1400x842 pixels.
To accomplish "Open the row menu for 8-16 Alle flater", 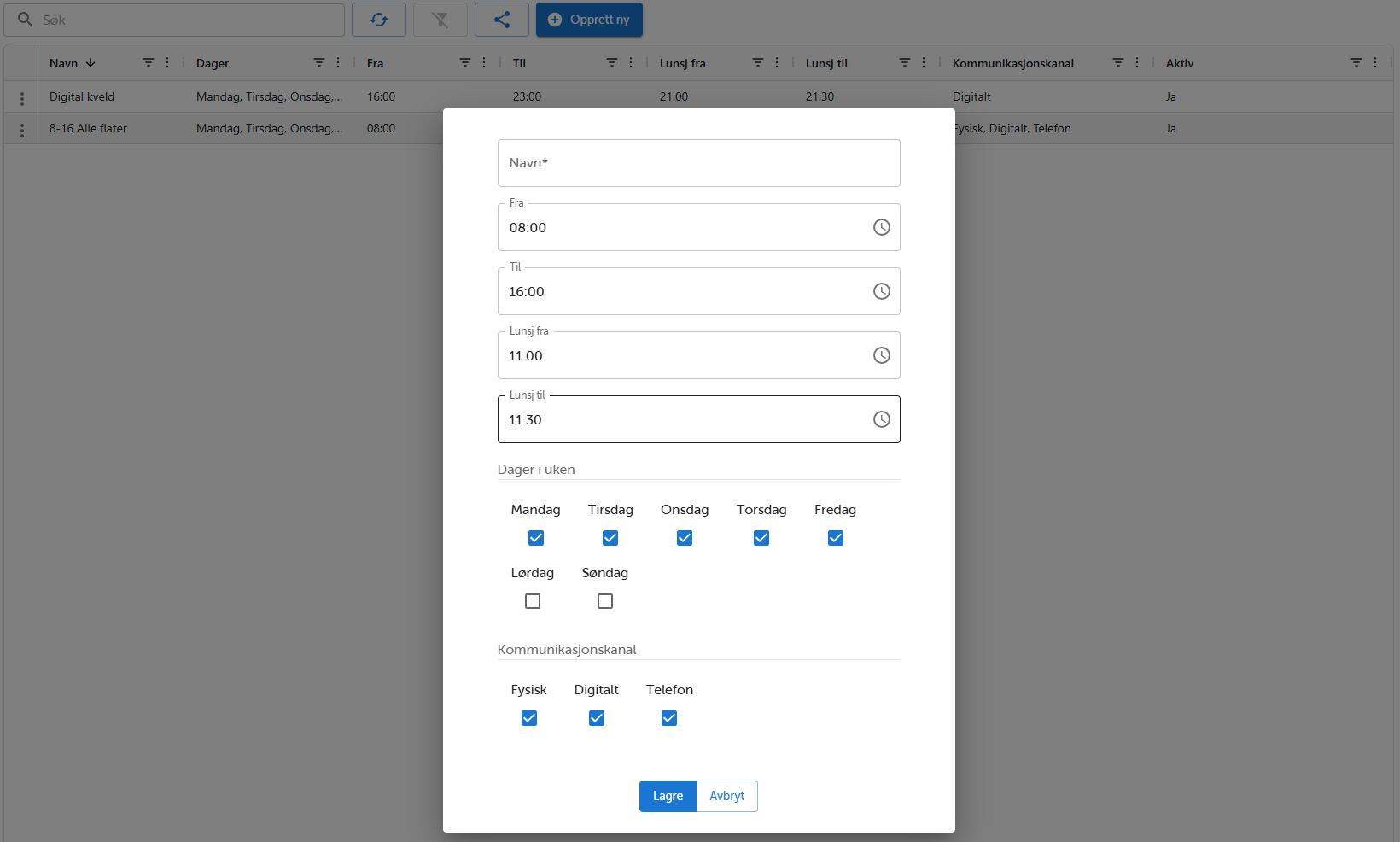I will point(21,128).
